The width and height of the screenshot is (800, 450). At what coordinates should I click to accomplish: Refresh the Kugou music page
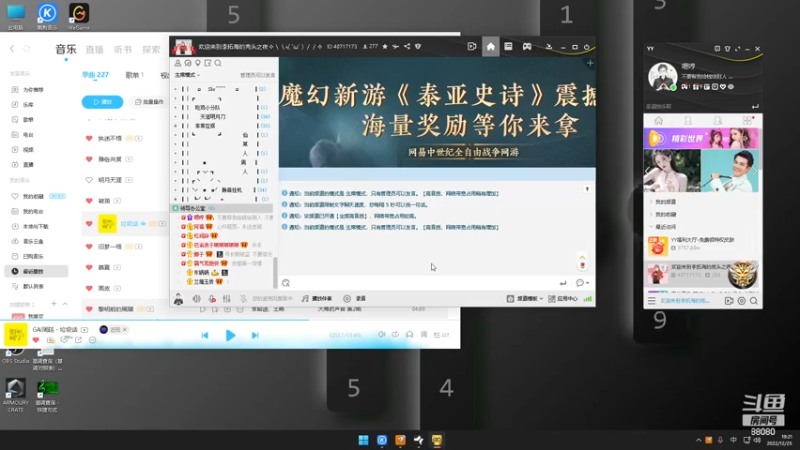[x=27, y=49]
